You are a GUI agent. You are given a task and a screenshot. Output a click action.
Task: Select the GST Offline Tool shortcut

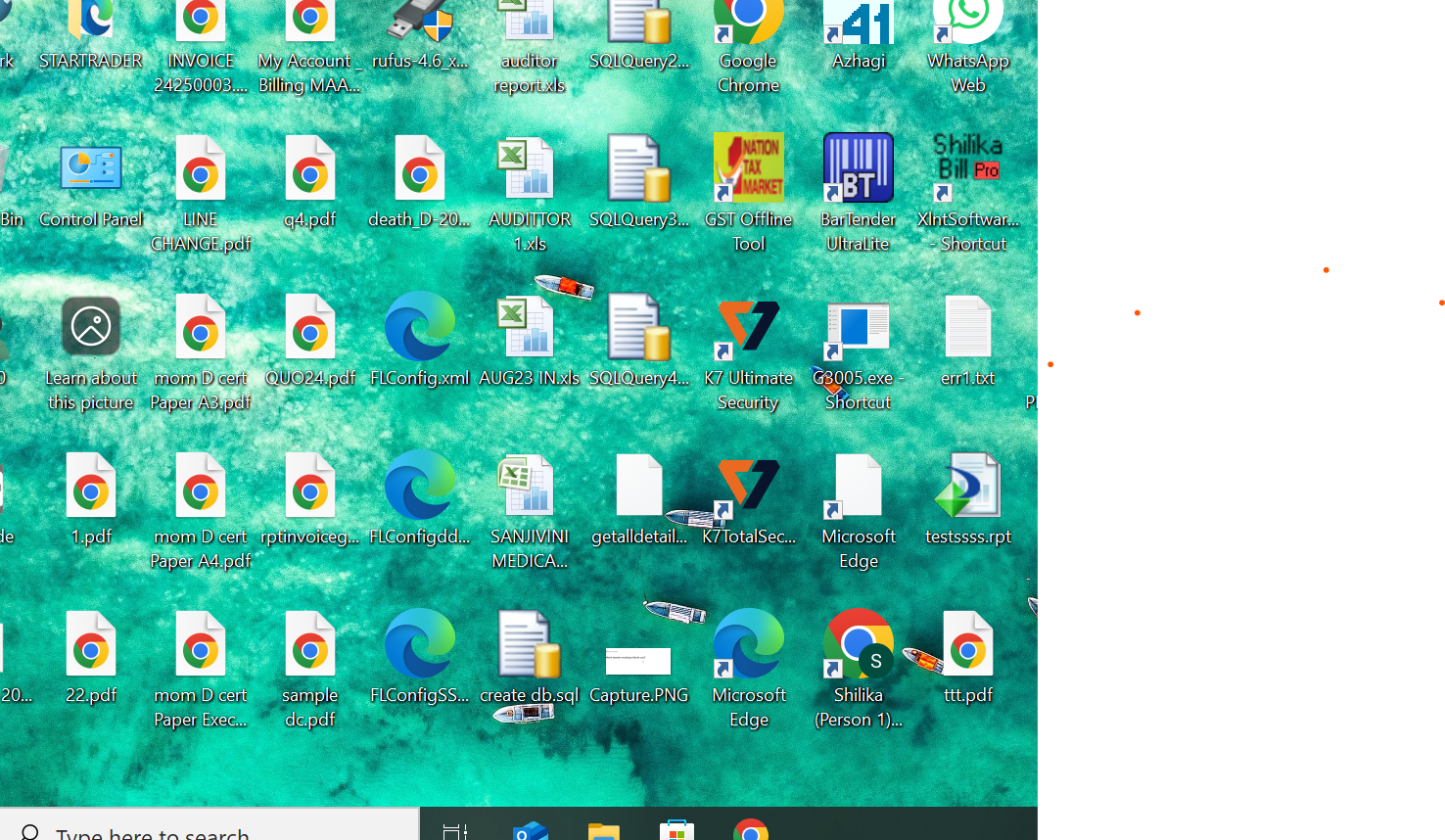tap(749, 169)
